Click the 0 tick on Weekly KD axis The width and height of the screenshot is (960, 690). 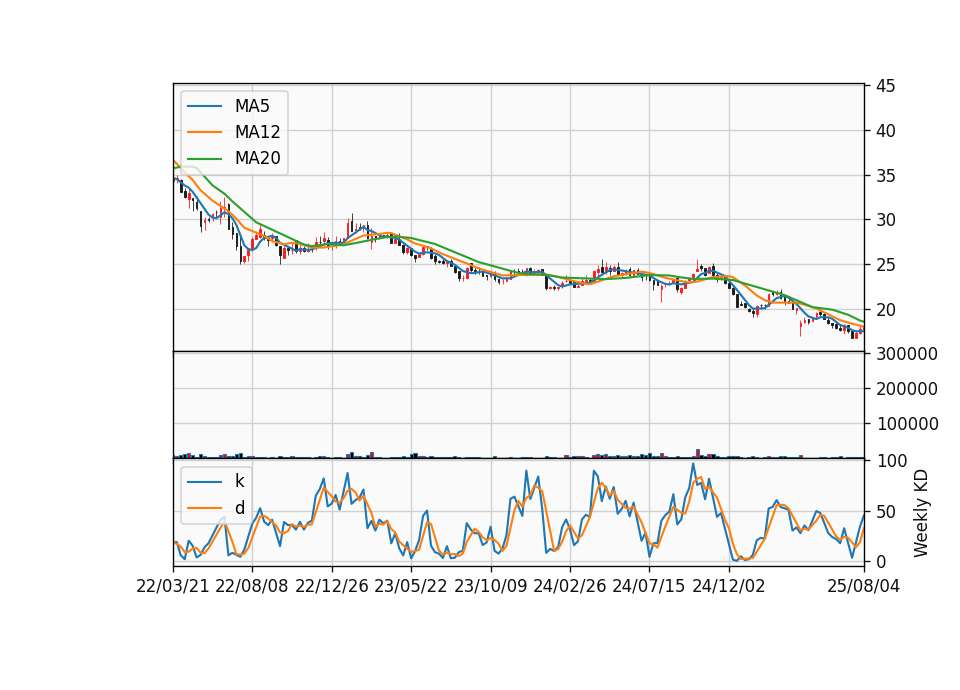coord(880,561)
